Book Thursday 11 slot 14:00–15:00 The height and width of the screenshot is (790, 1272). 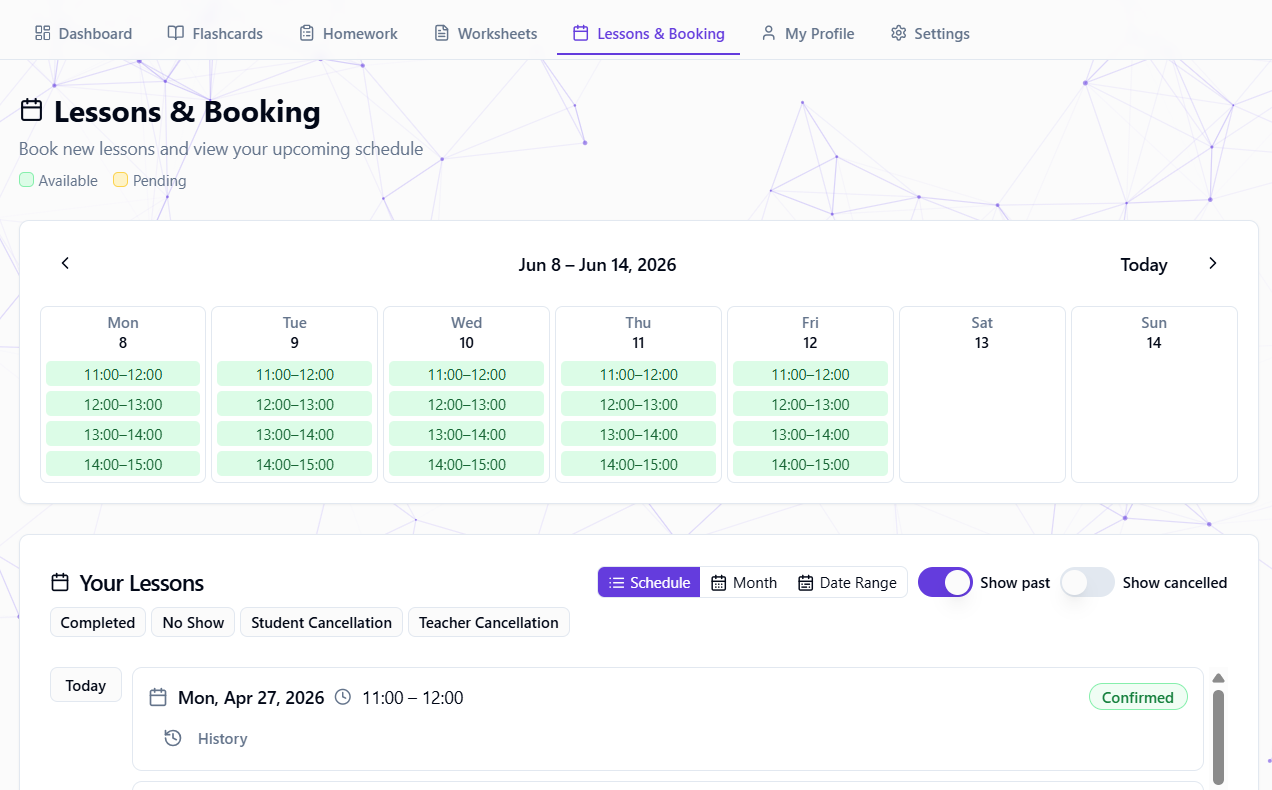pos(639,464)
